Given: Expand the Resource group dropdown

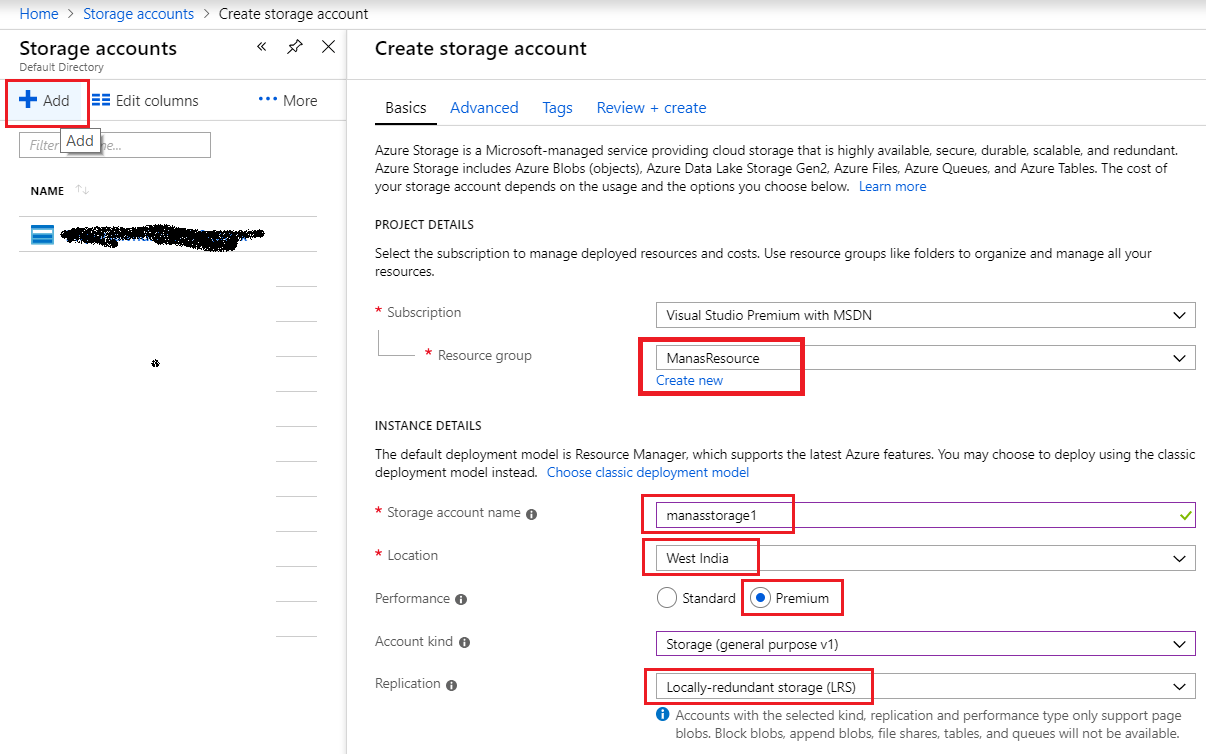Looking at the screenshot, I should click(926, 358).
